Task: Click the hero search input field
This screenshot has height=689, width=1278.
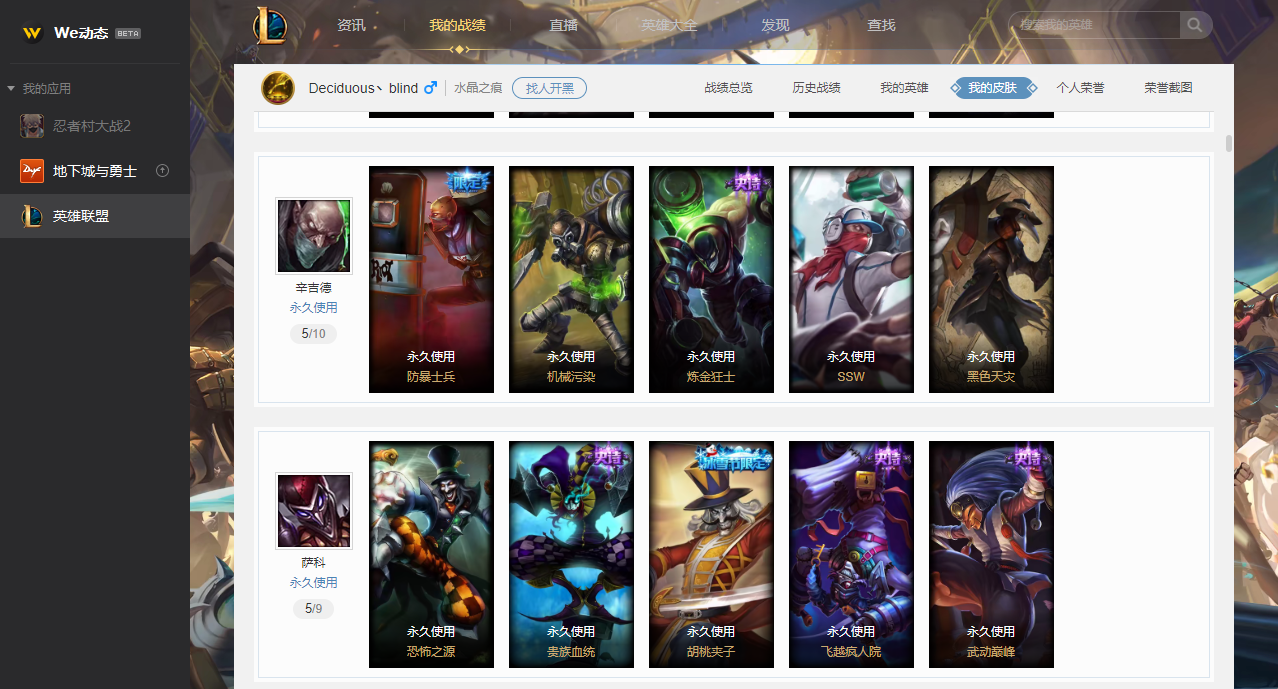Action: click(1095, 25)
